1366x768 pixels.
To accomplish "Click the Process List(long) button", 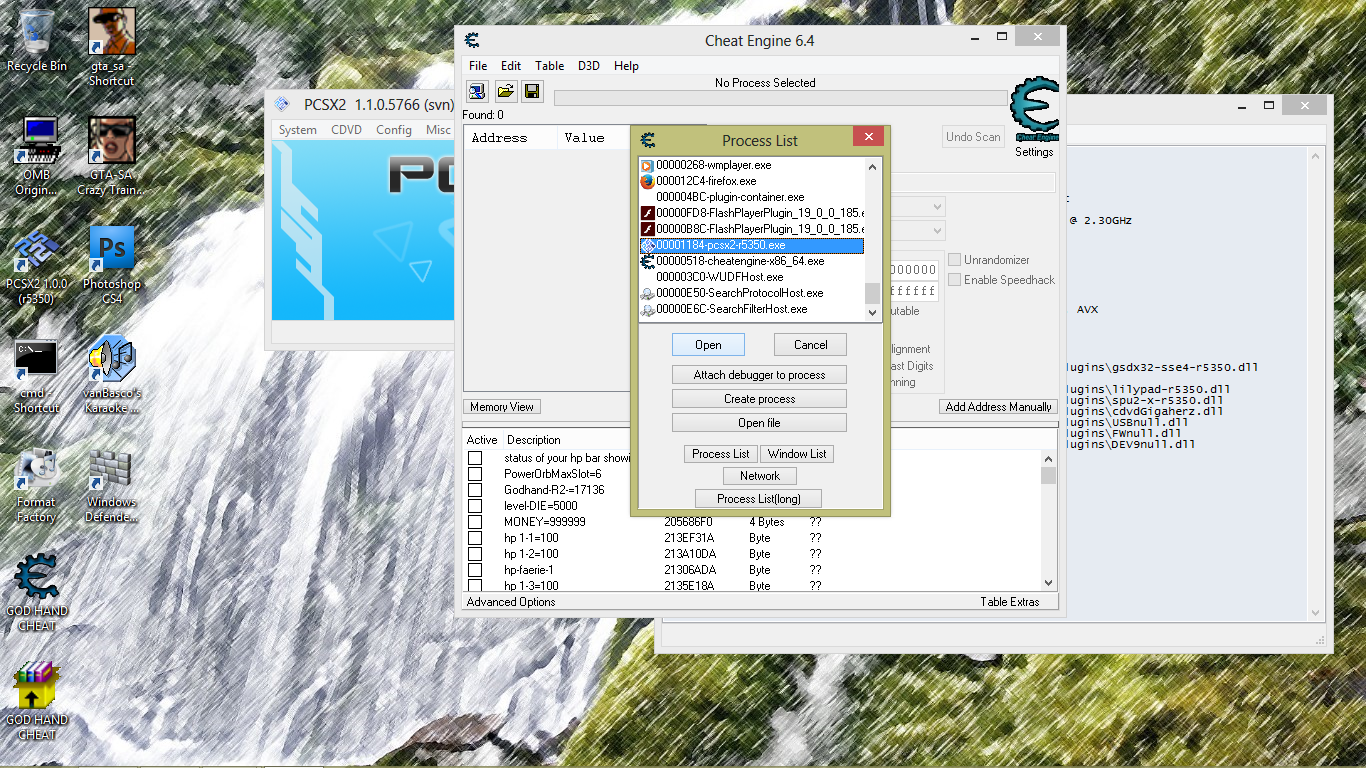I will [760, 498].
